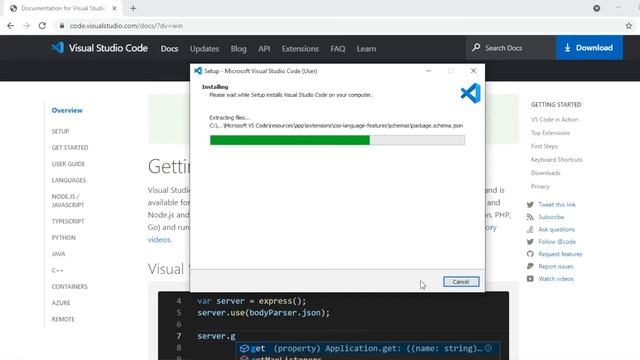Click the icon beside Ask questions
640x360 pixels.
pyautogui.click(x=530, y=229)
